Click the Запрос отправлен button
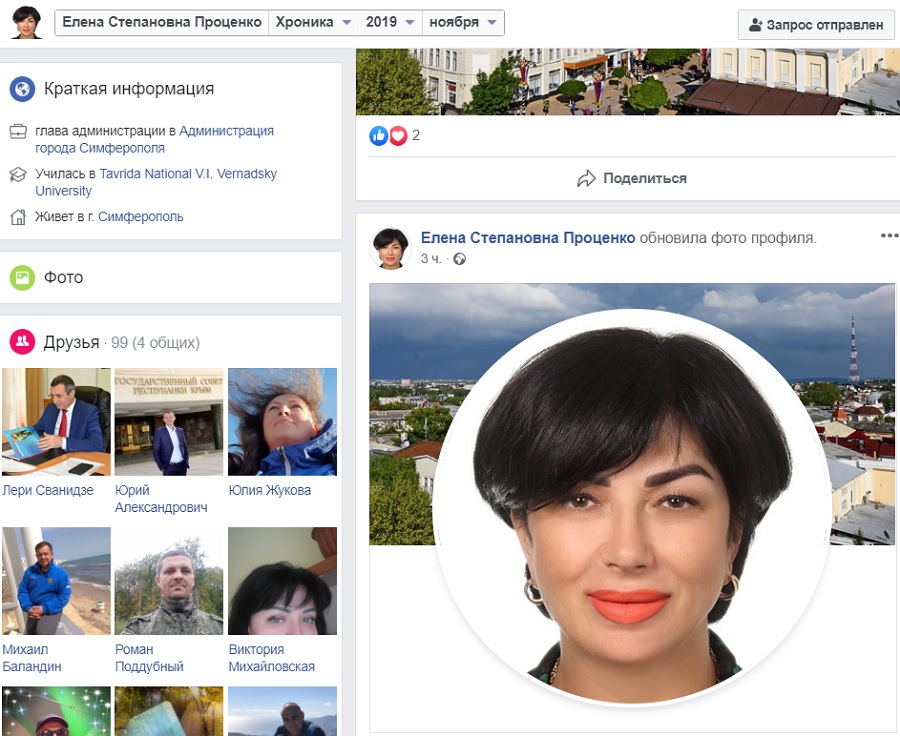 [816, 25]
